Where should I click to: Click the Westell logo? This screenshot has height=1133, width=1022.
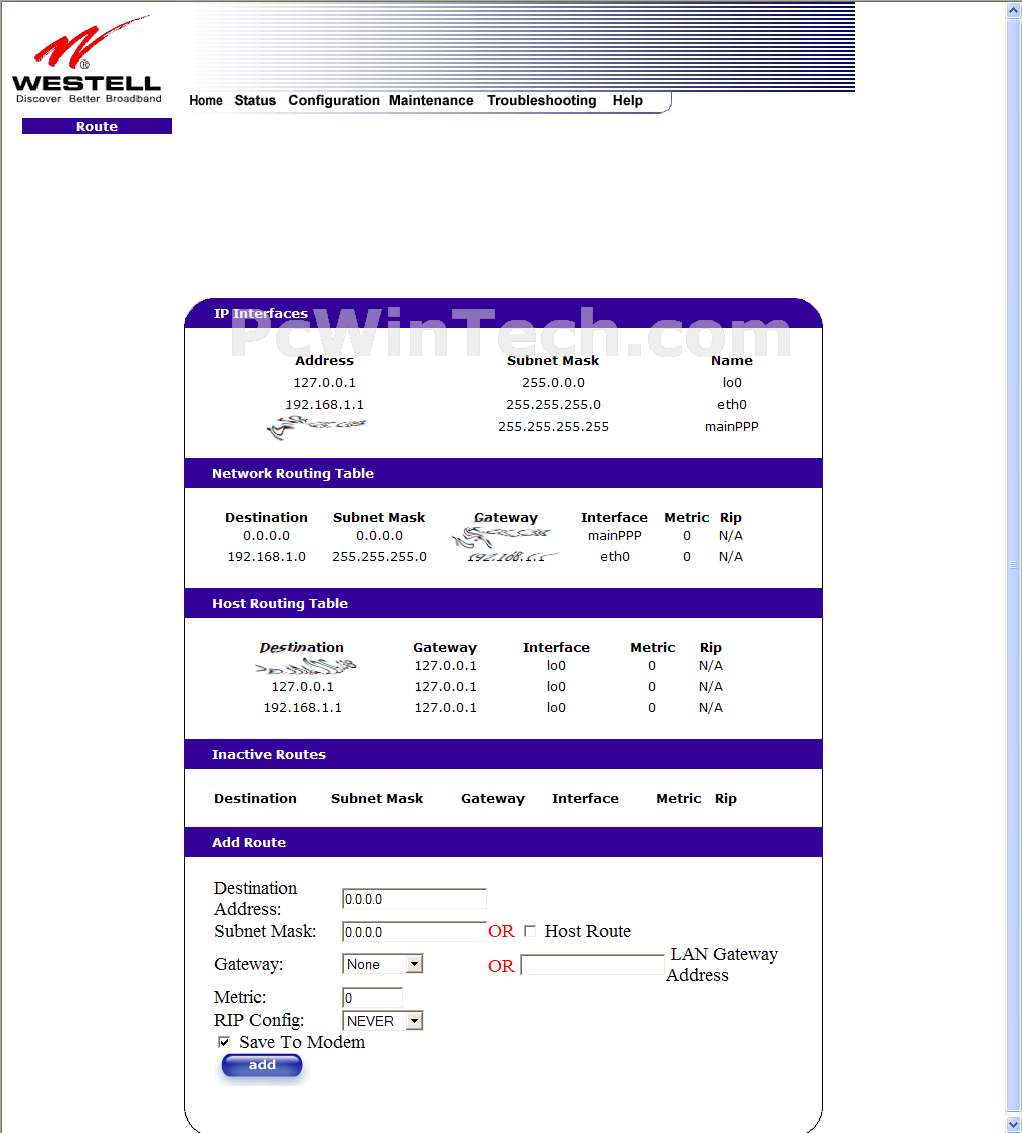tap(87, 60)
